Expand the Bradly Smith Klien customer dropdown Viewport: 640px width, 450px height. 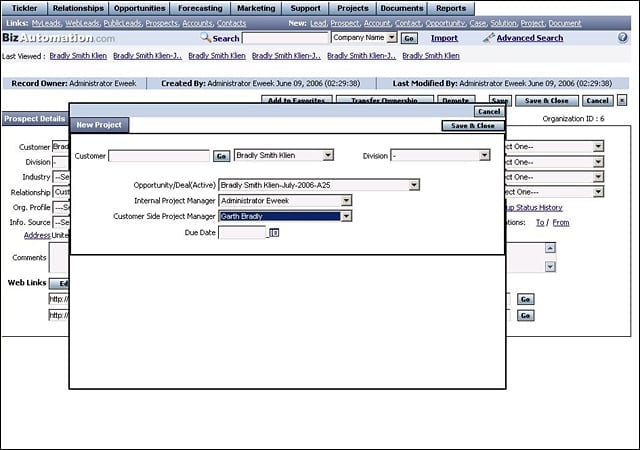click(328, 155)
